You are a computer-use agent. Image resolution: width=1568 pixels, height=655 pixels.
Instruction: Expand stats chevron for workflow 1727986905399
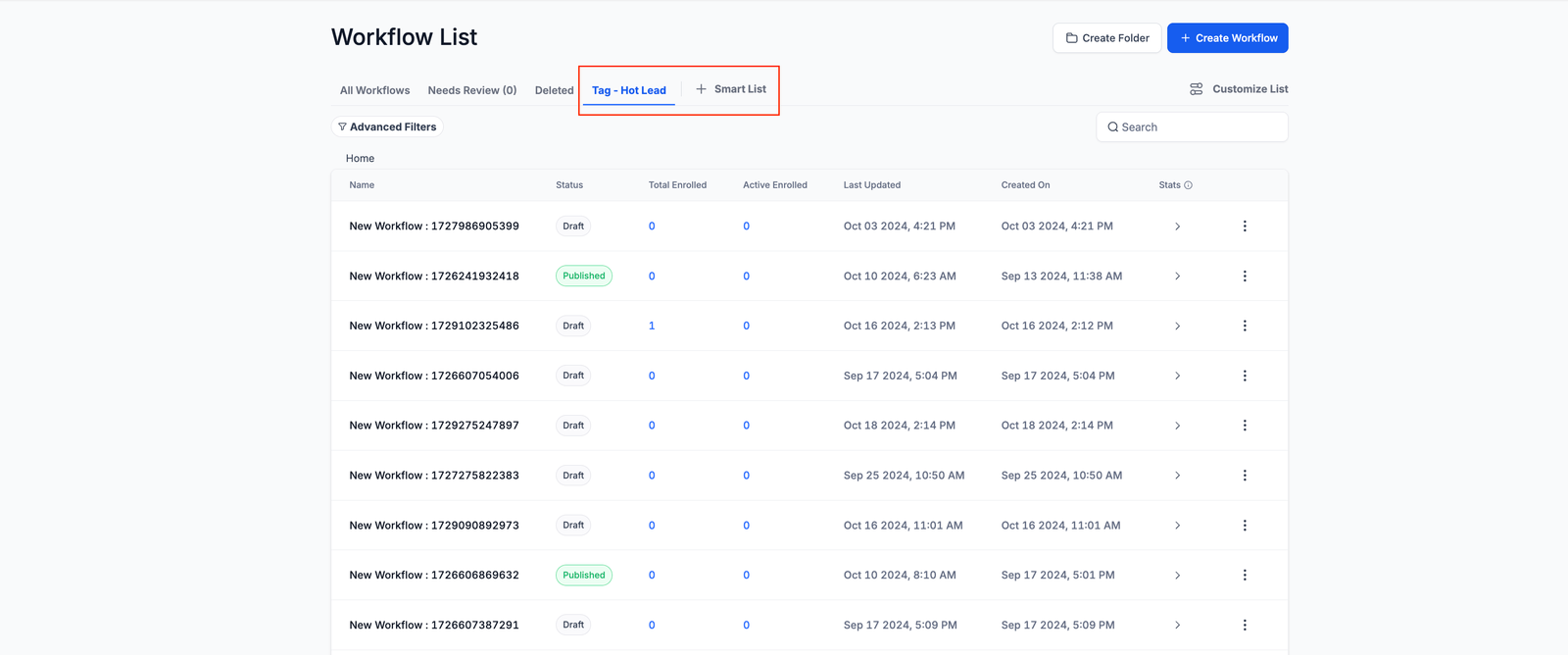[1177, 227]
